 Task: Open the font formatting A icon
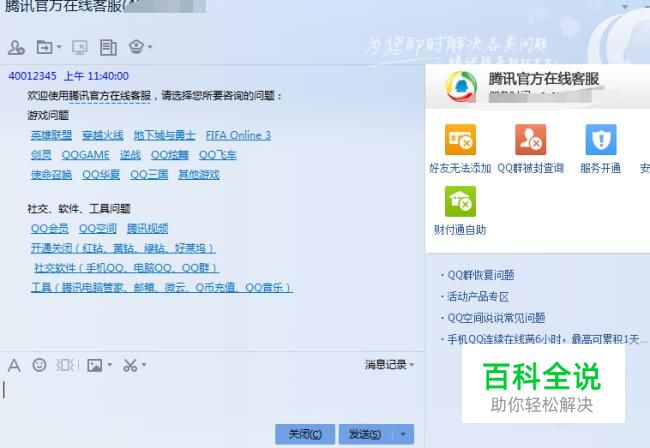pos(14,365)
